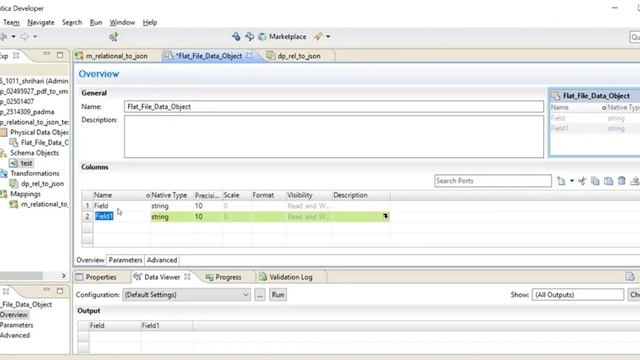Open the Help menu
640x360 pixels.
[x=150, y=22]
